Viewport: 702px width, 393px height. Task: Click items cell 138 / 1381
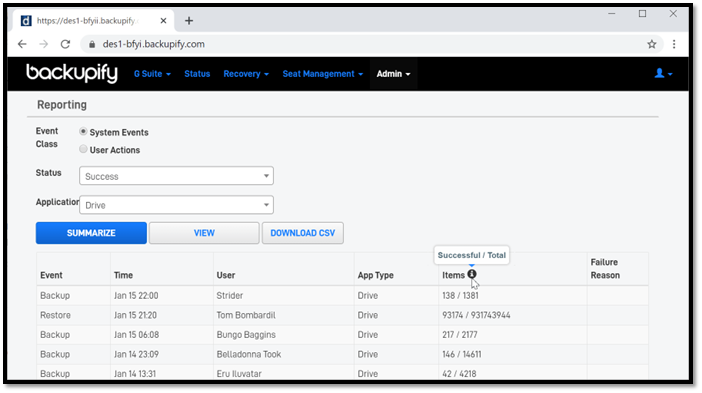(x=460, y=295)
